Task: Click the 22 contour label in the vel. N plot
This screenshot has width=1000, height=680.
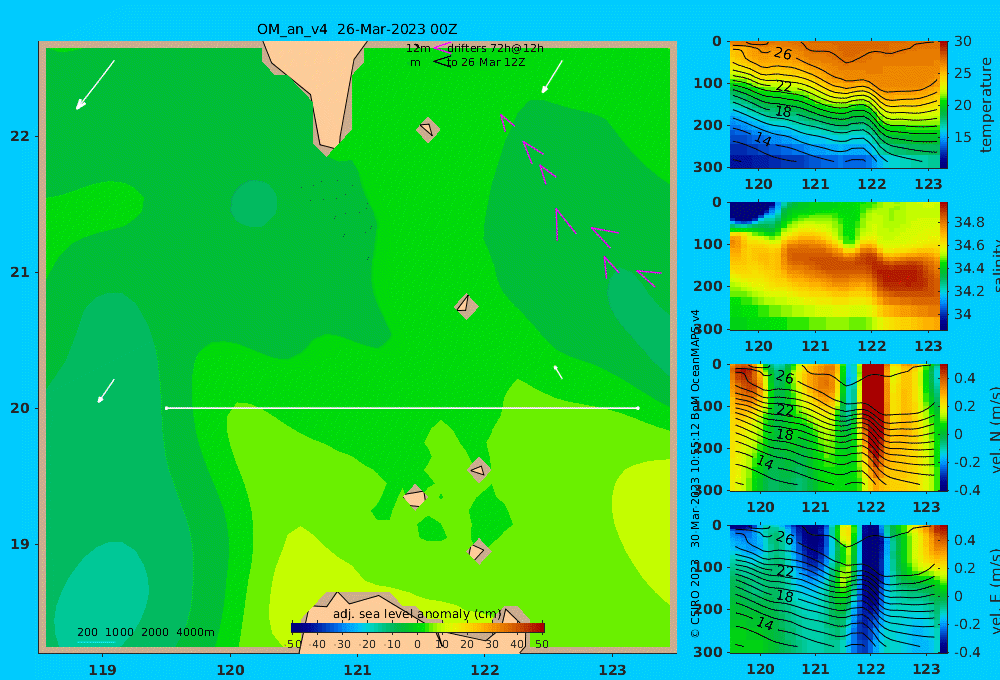Action: pos(785,410)
